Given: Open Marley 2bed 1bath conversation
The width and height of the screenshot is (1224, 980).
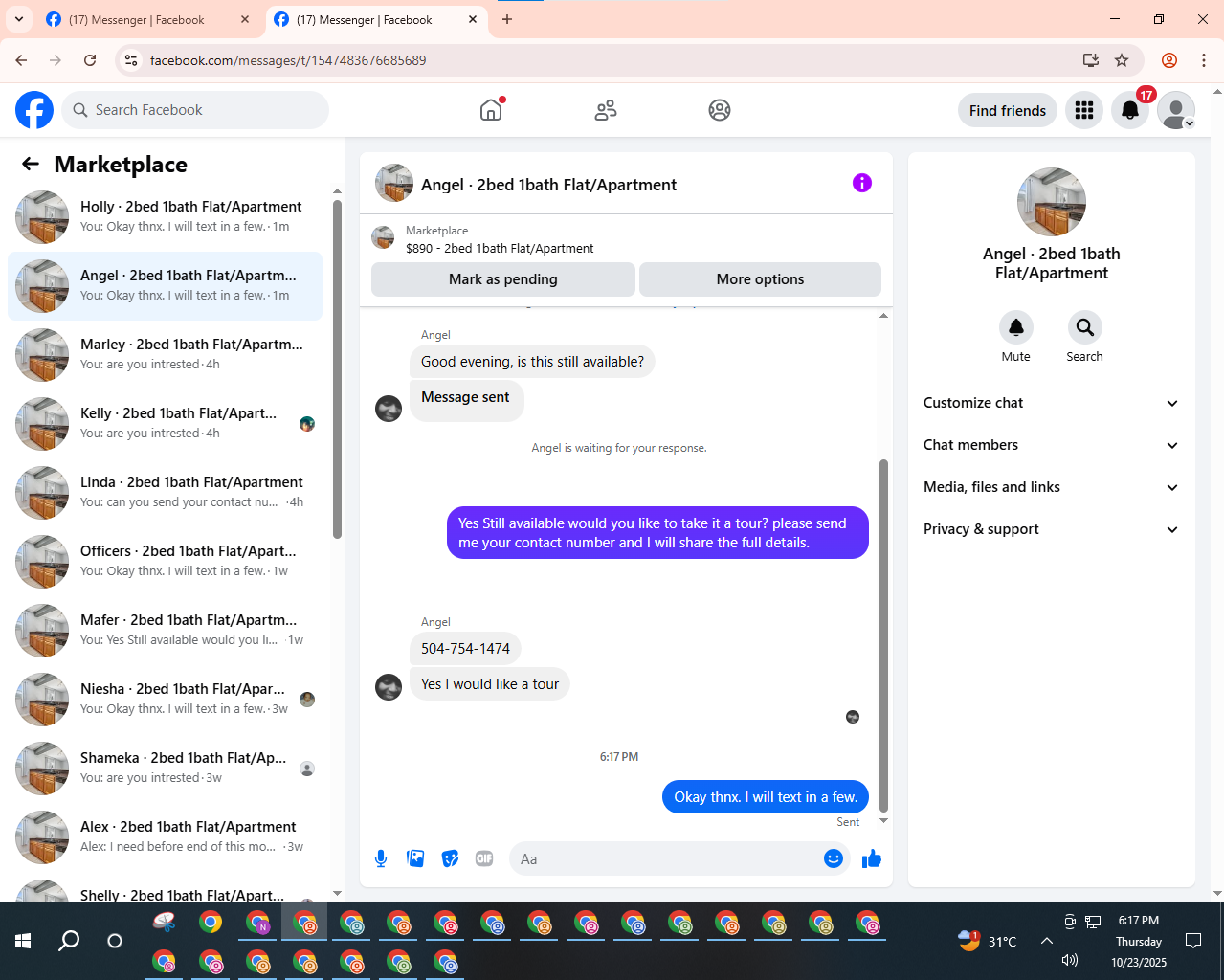Looking at the screenshot, I should (x=165, y=355).
